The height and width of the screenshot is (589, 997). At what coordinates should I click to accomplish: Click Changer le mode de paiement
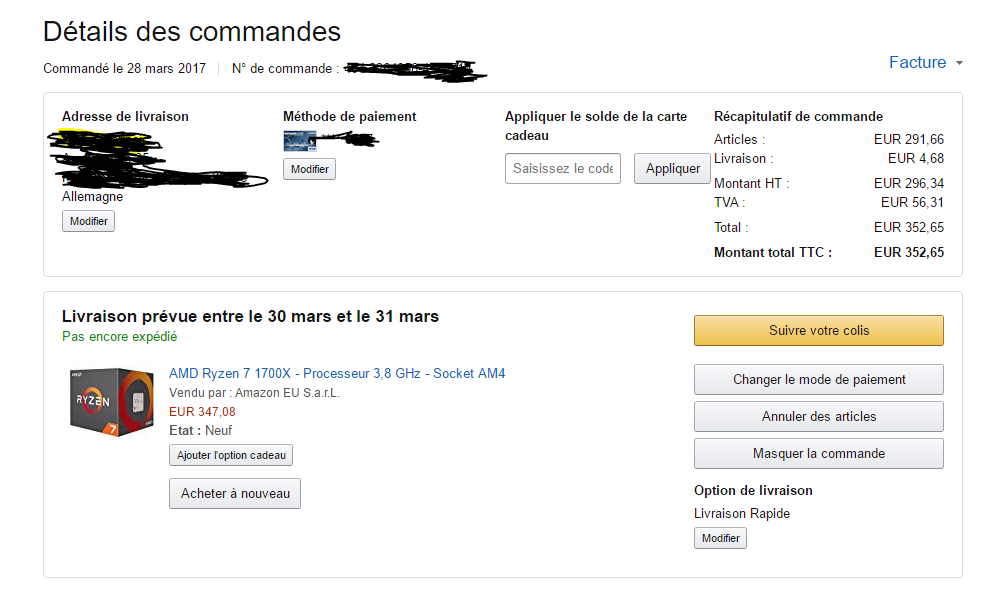tap(818, 380)
